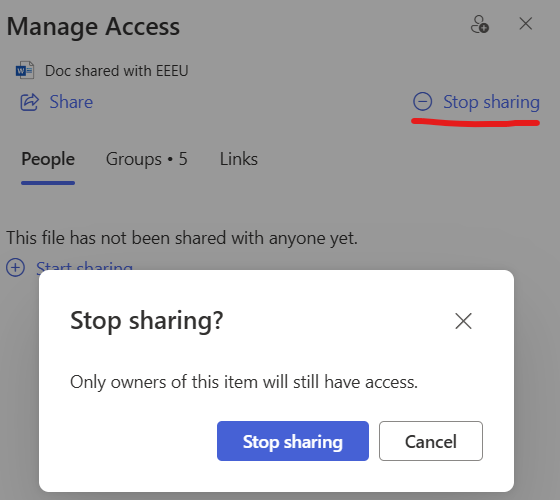Screen dimensions: 560x500
Task: Switch to the People tab
Action: 48,159
